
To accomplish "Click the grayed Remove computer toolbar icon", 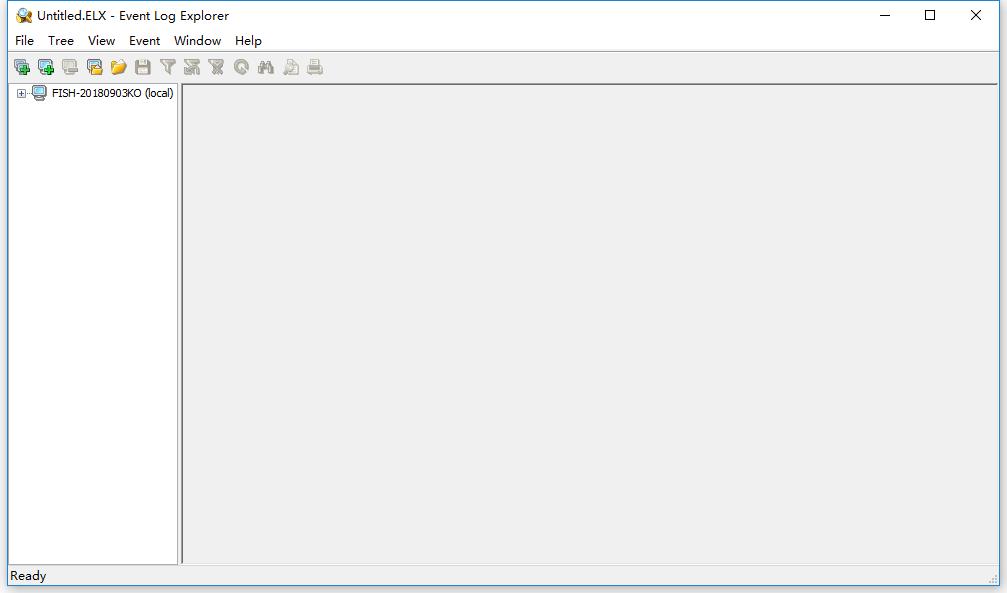I will (70, 67).
